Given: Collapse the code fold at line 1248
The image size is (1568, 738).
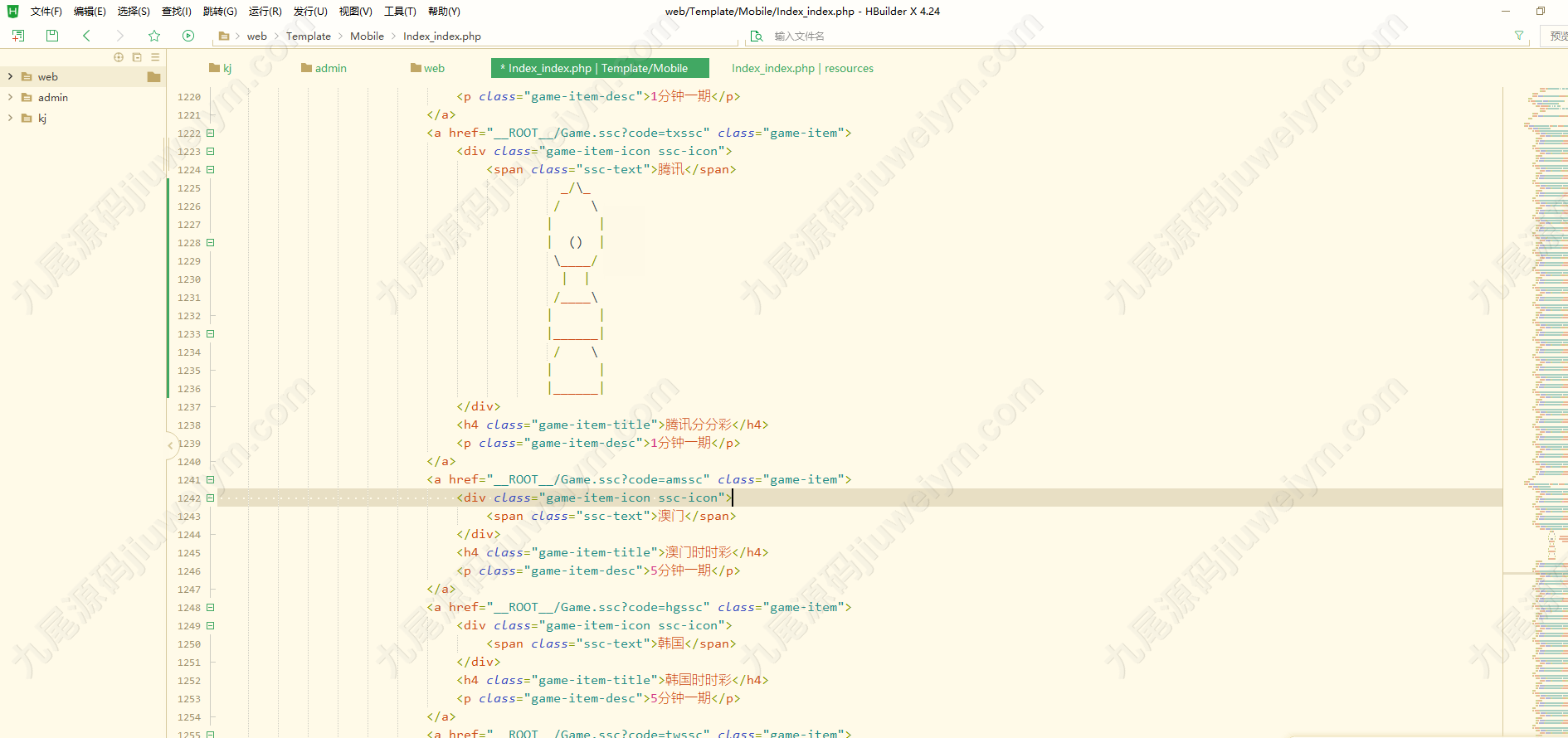Looking at the screenshot, I should pos(211,608).
